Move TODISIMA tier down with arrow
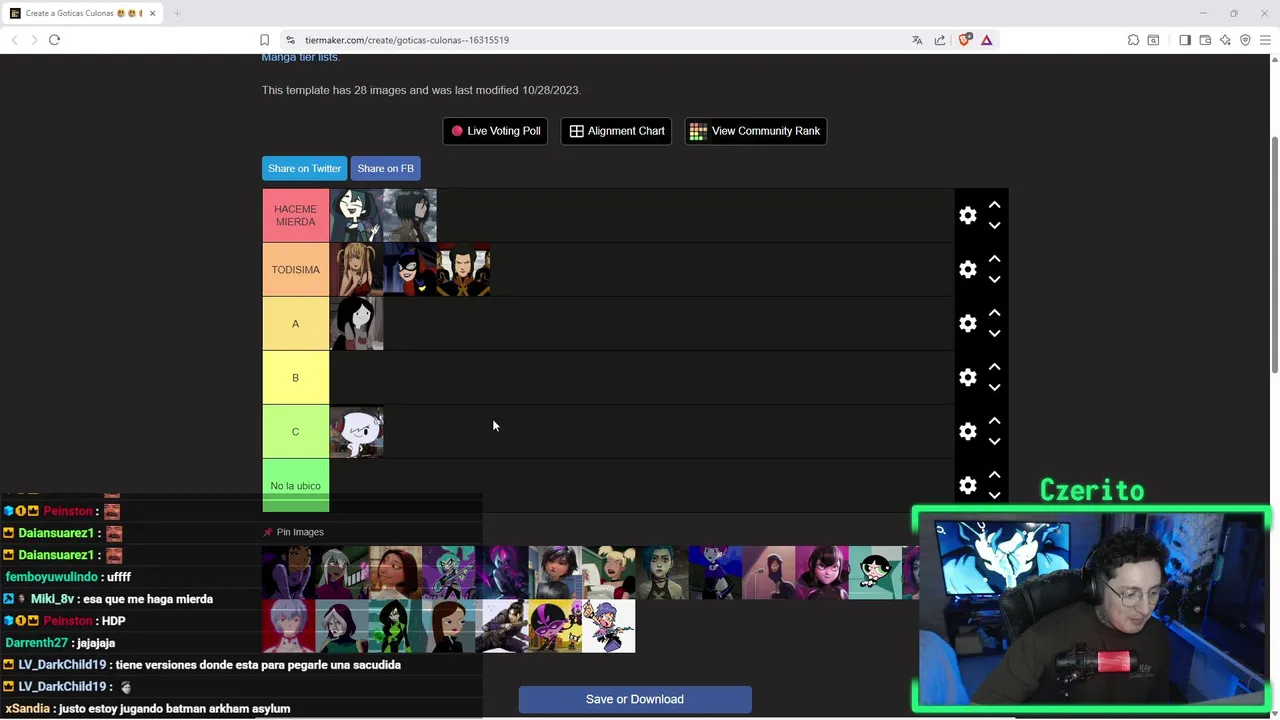Image resolution: width=1280 pixels, height=720 pixels. [x=994, y=280]
